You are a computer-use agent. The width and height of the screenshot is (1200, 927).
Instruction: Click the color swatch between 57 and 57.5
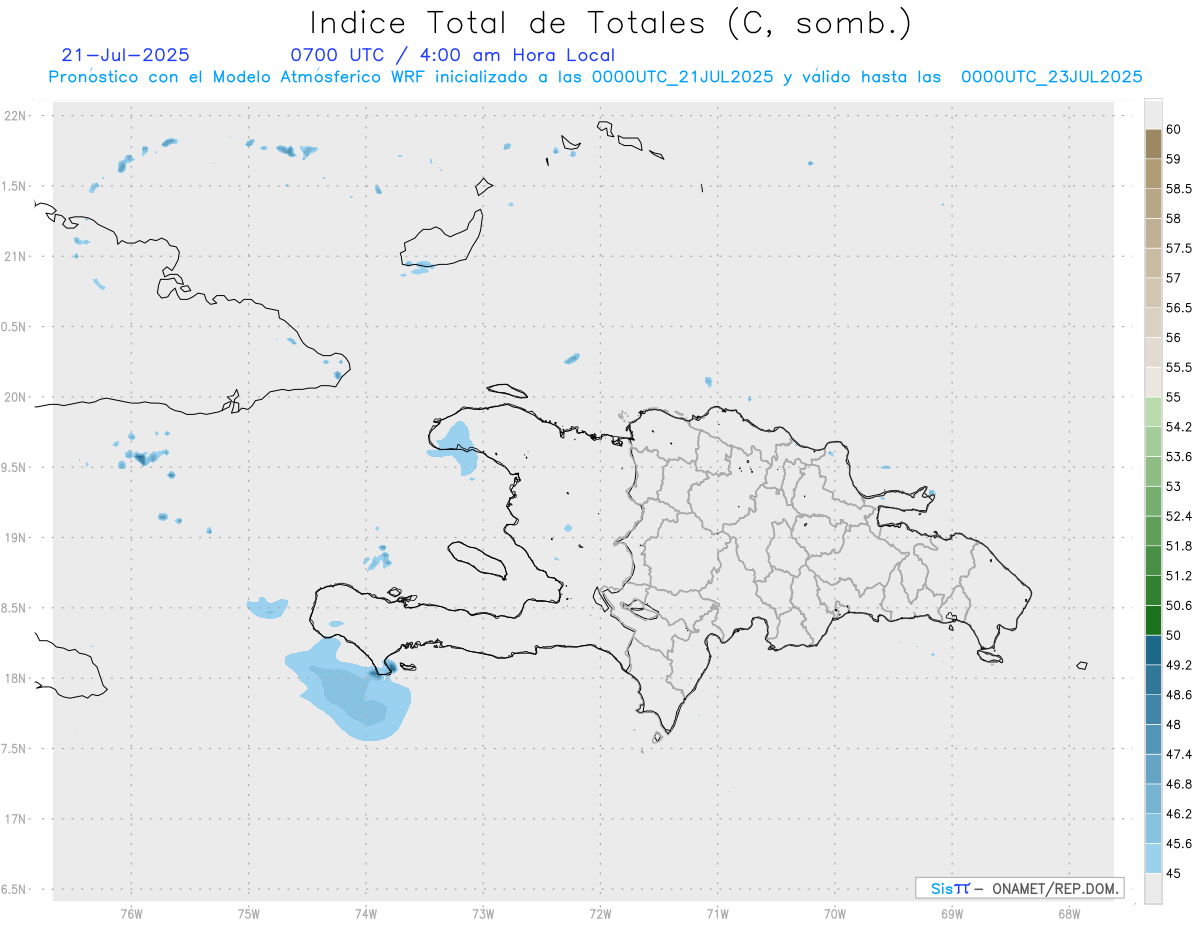pyautogui.click(x=1153, y=262)
